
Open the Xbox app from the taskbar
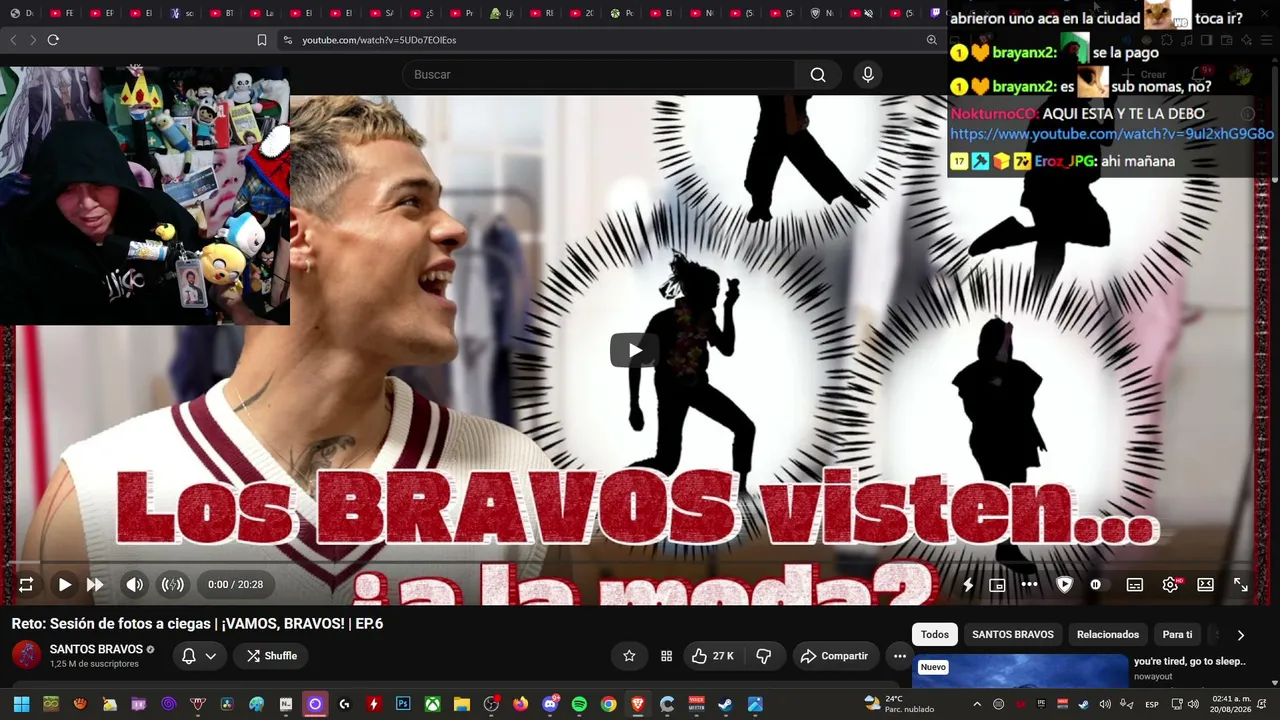pos(432,704)
